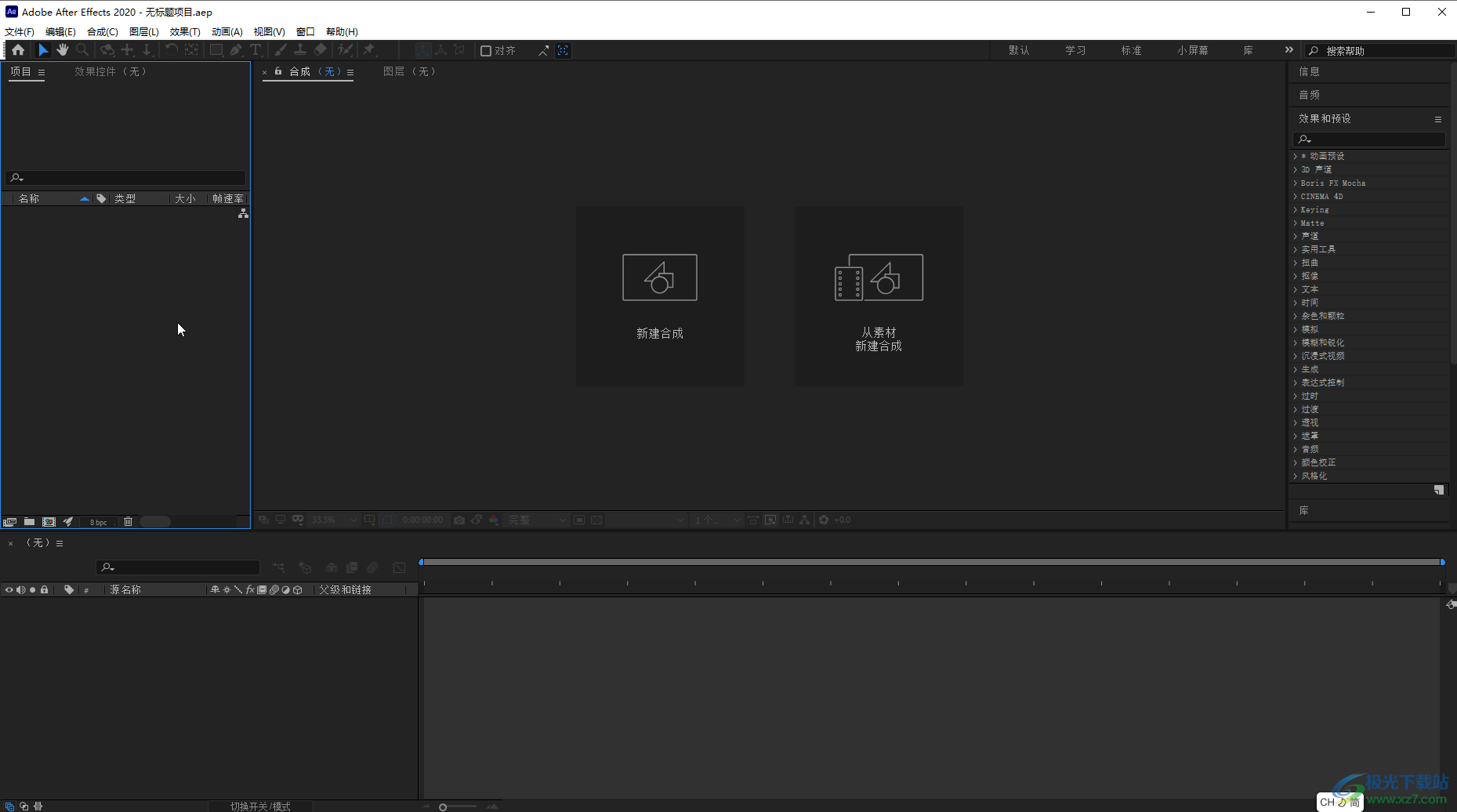Click the interpret footage icon in Project panel
The width and height of the screenshot is (1457, 812).
point(10,522)
